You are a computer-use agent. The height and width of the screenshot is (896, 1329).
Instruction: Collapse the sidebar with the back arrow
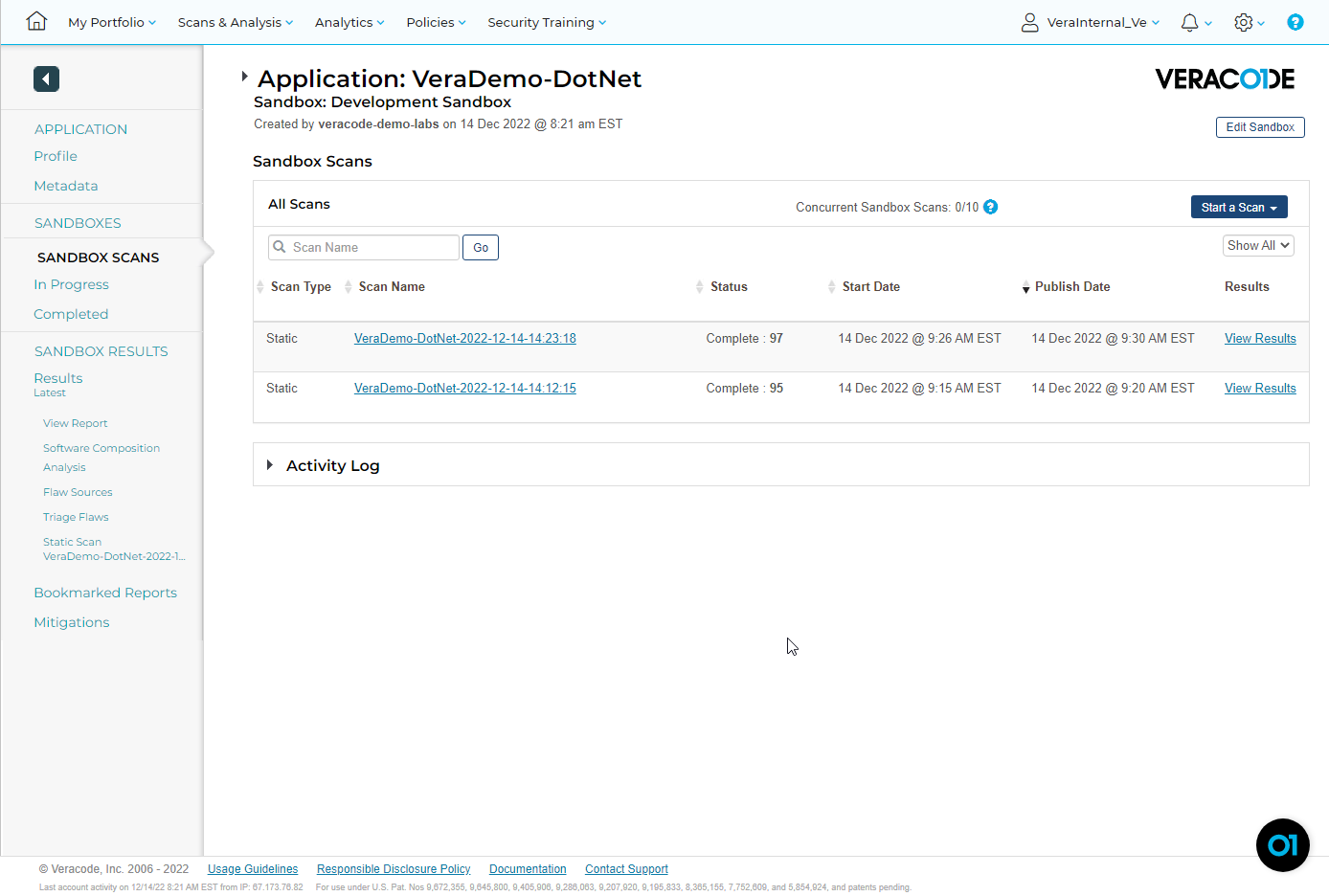tap(46, 78)
